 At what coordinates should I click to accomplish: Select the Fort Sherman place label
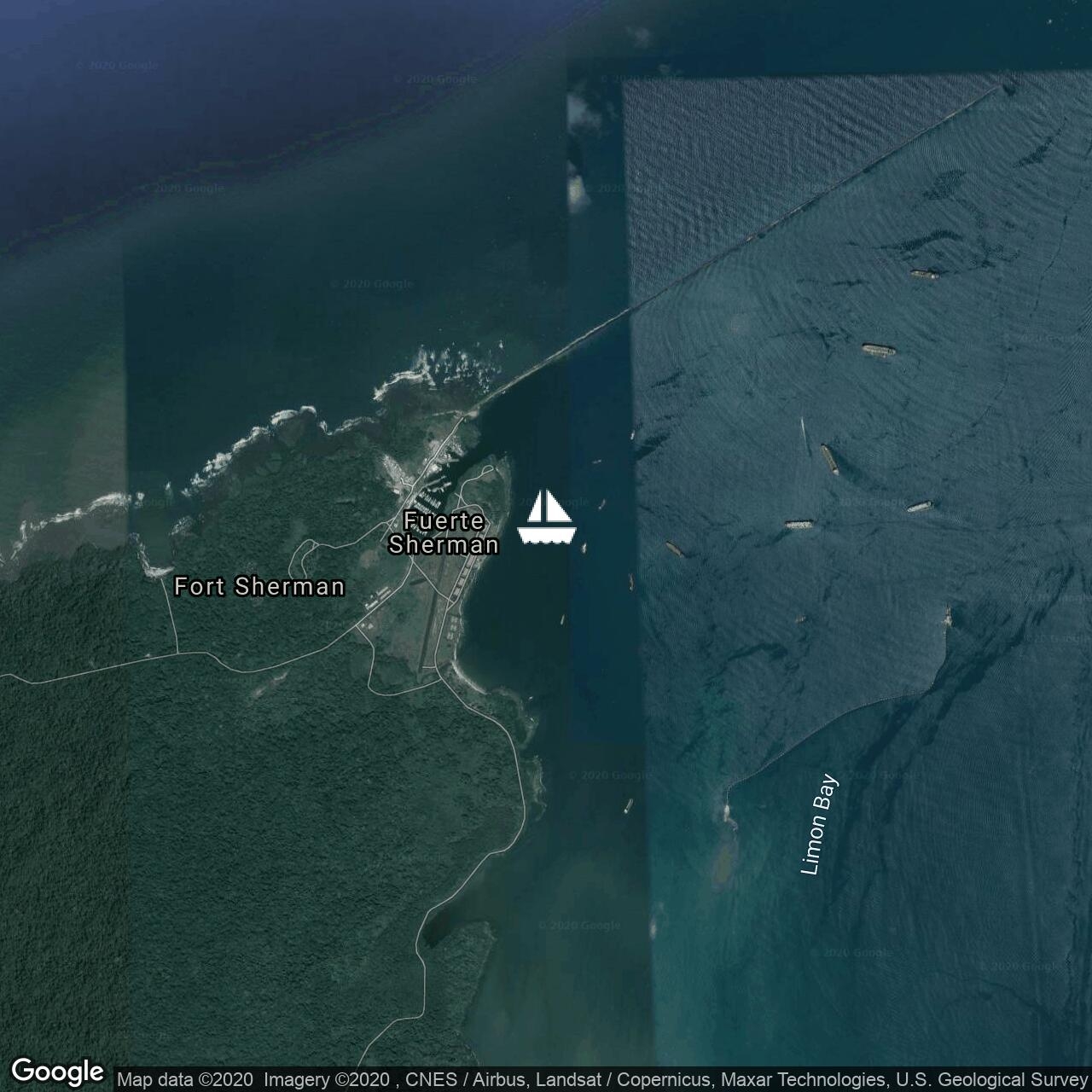[x=259, y=586]
